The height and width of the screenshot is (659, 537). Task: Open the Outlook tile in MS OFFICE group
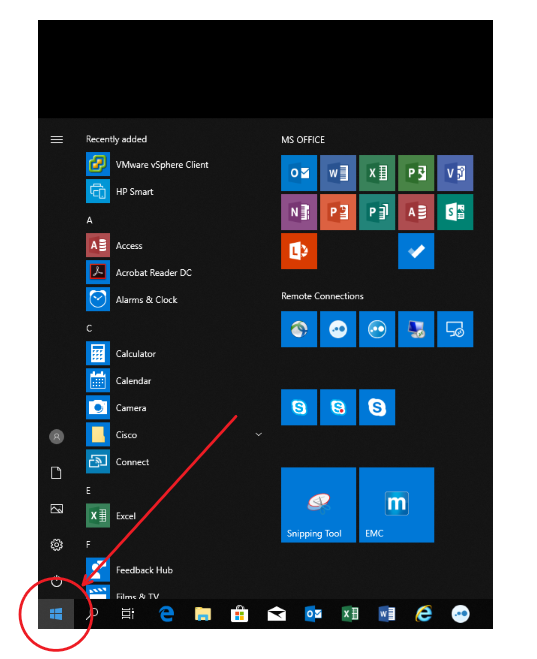299,173
